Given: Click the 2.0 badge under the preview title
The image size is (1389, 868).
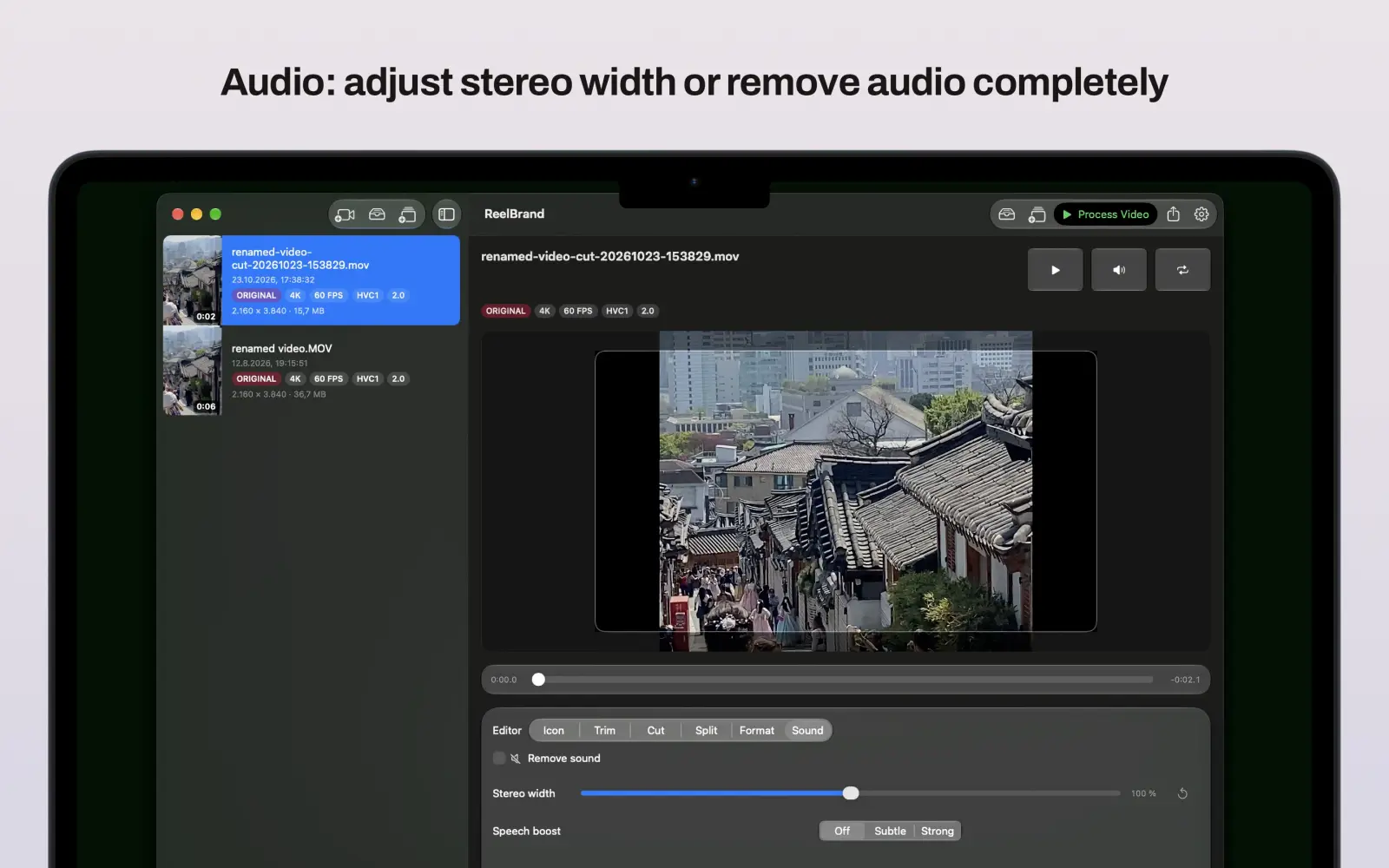Looking at the screenshot, I should point(648,311).
